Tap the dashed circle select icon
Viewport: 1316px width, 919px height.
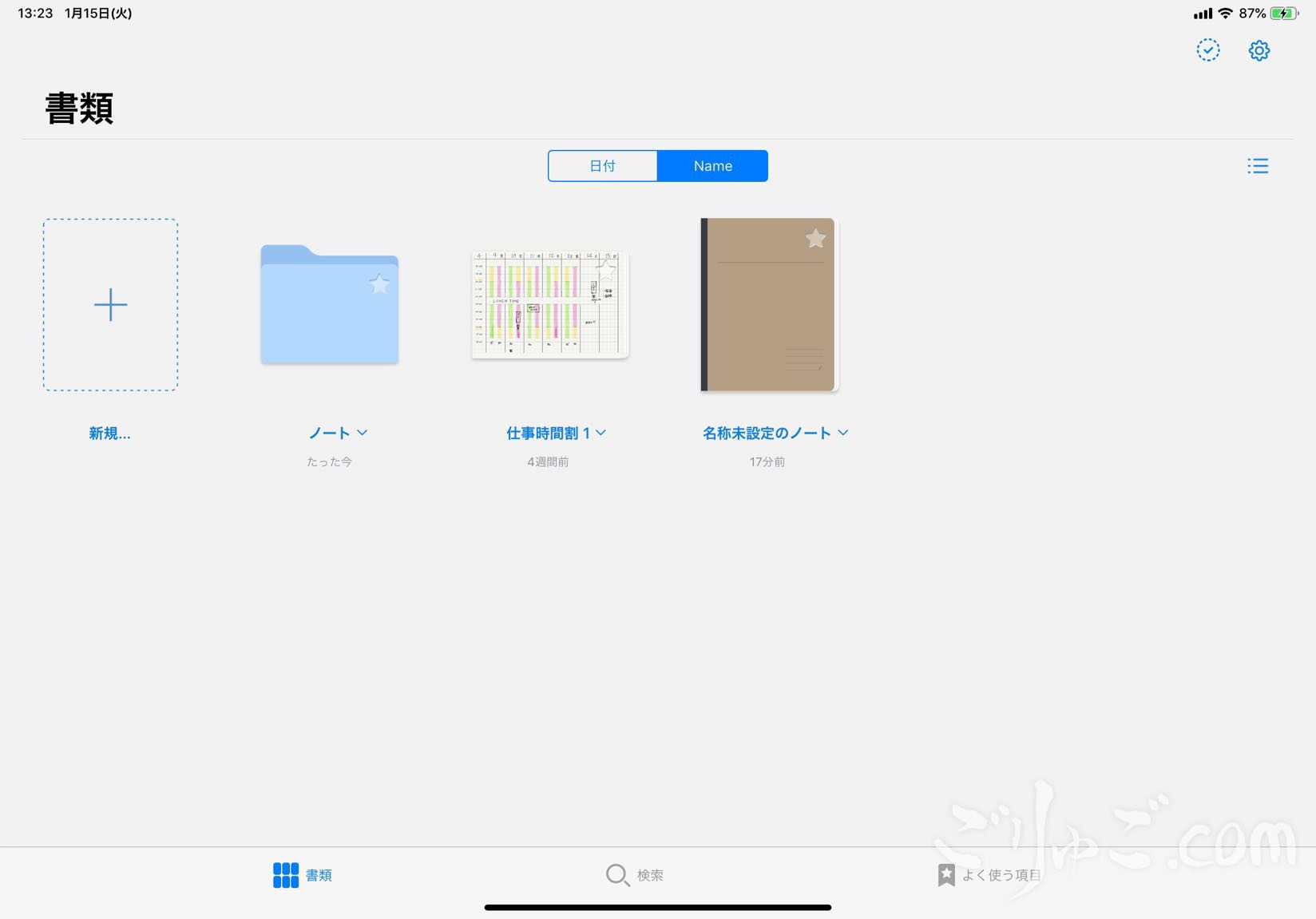point(1207,50)
